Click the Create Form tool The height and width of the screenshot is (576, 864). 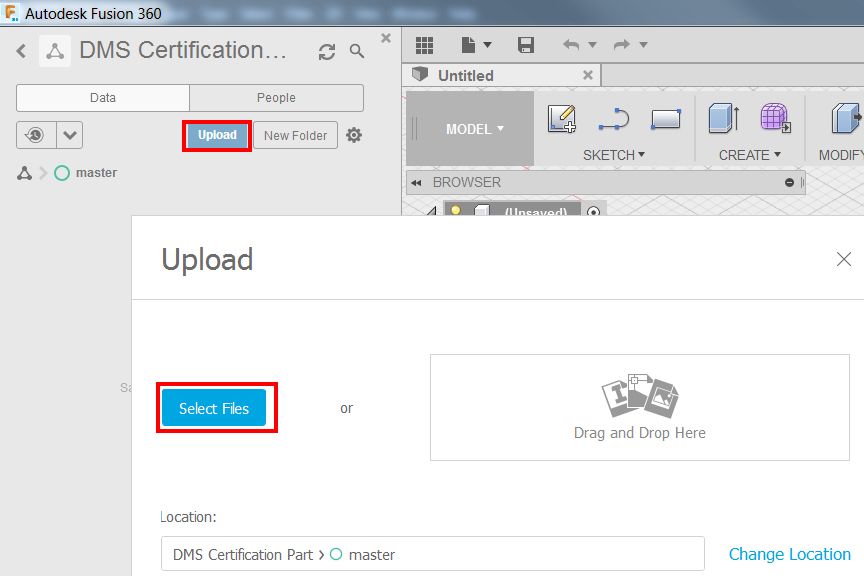pos(775,118)
